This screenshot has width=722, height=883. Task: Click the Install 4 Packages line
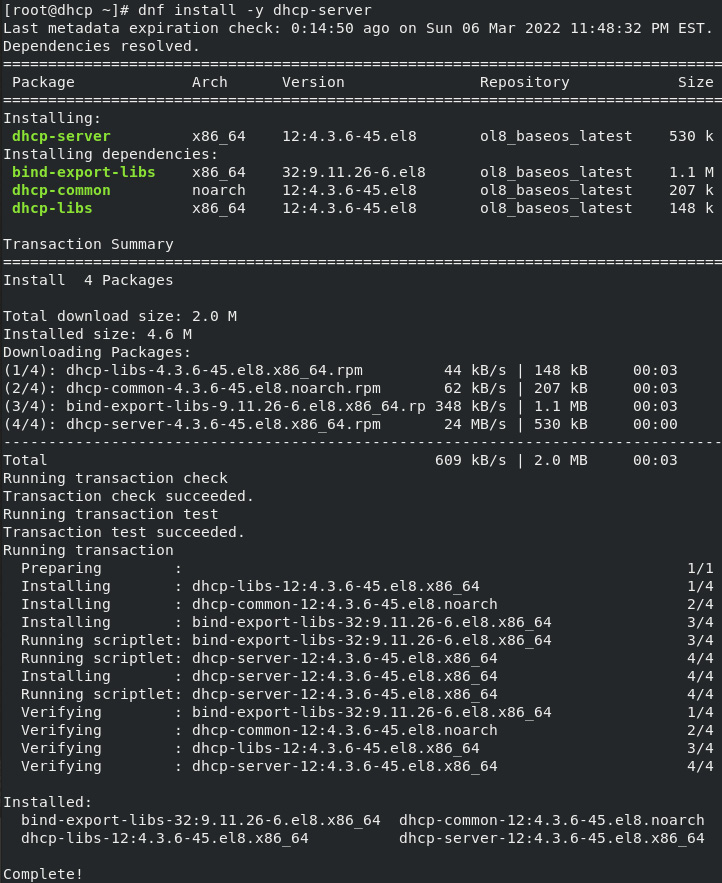(x=88, y=280)
